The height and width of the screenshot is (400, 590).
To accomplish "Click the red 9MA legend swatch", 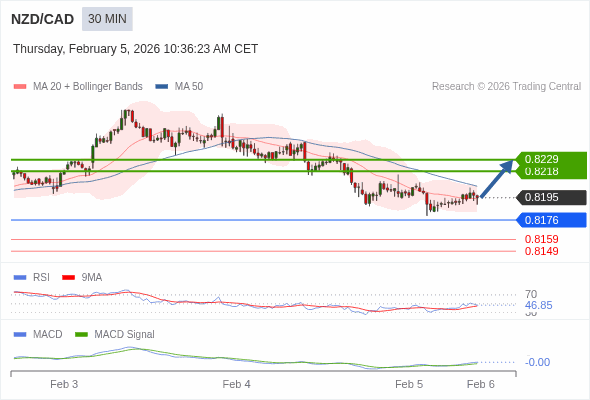I will pos(68,278).
